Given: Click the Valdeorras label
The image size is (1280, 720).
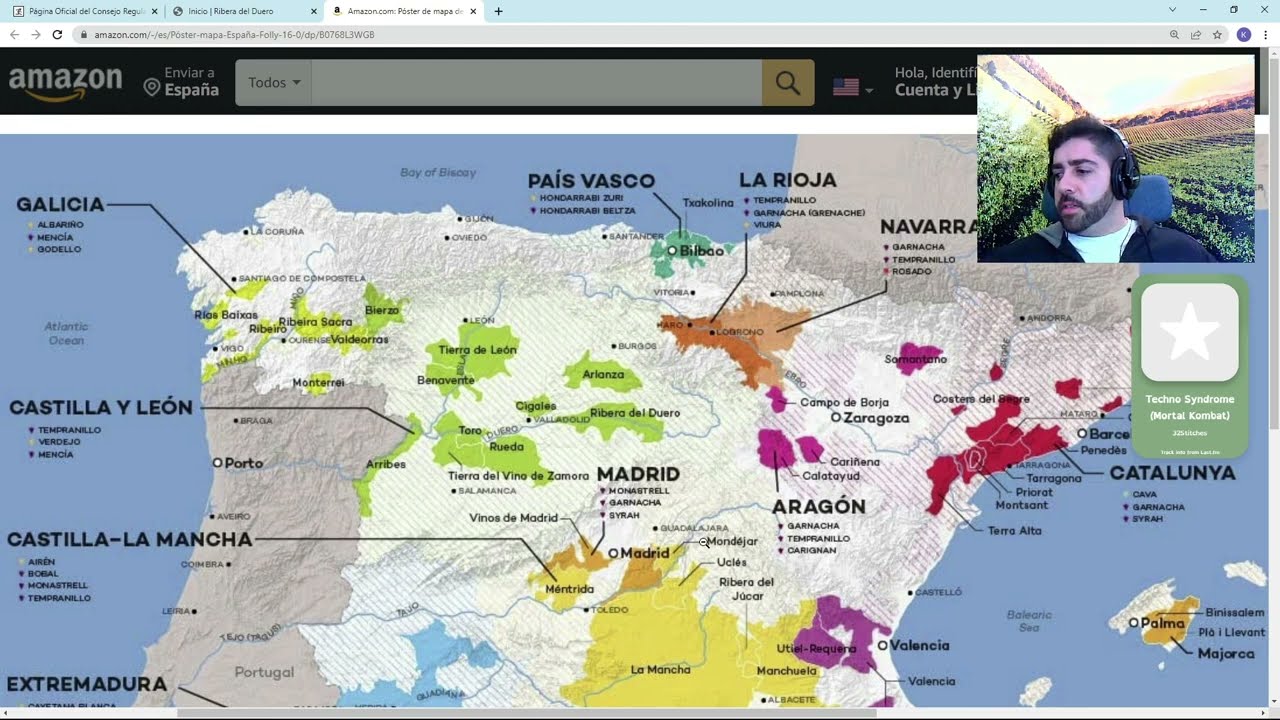Looking at the screenshot, I should (359, 339).
